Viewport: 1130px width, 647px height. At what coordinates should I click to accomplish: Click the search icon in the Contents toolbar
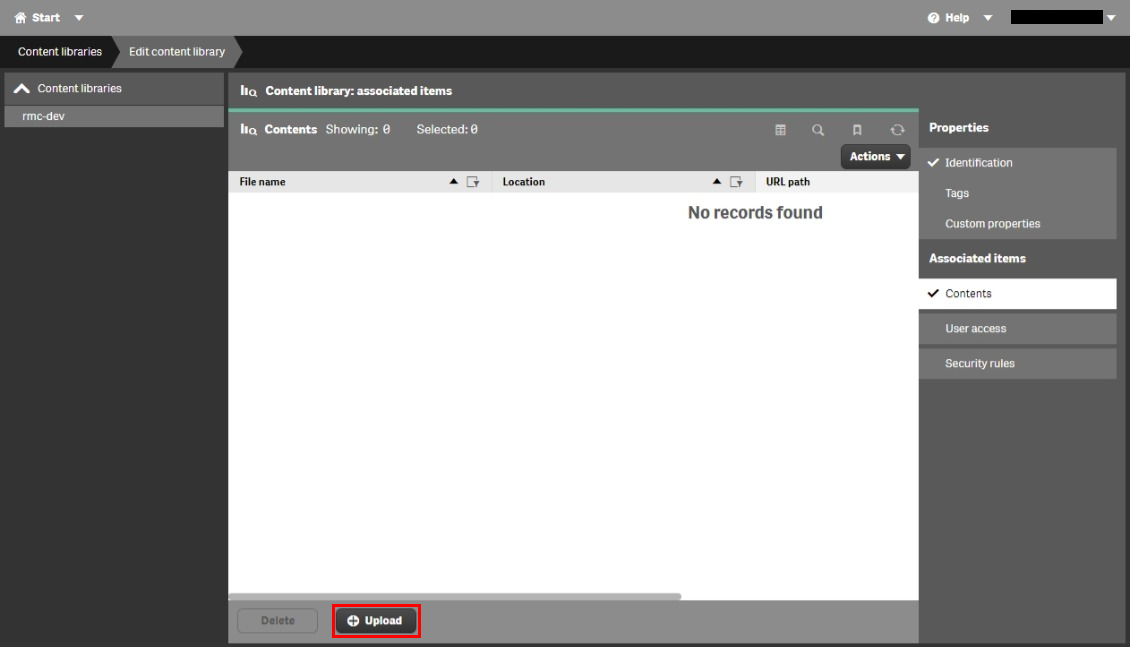point(818,129)
